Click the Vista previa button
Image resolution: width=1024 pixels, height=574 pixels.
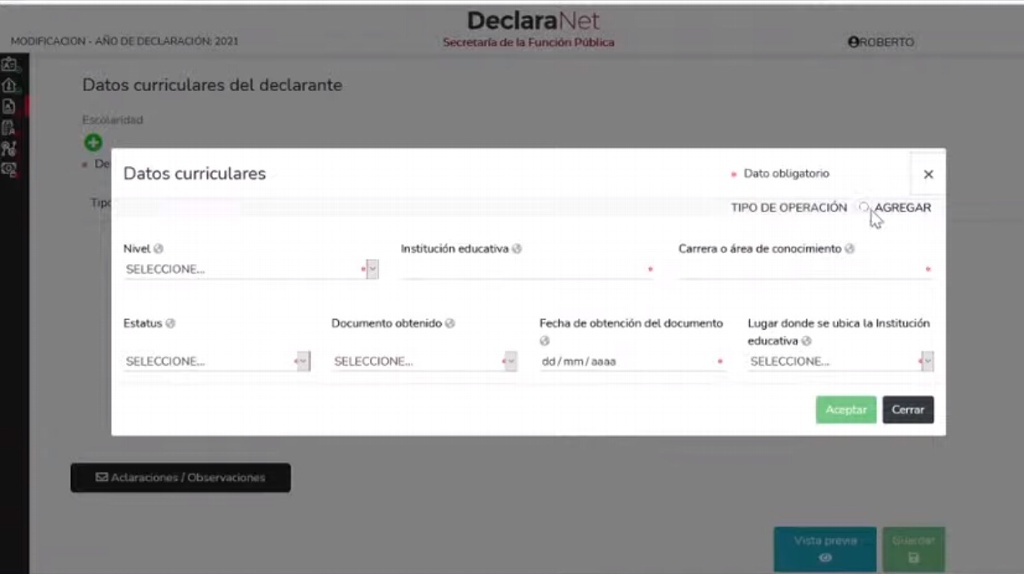[825, 549]
